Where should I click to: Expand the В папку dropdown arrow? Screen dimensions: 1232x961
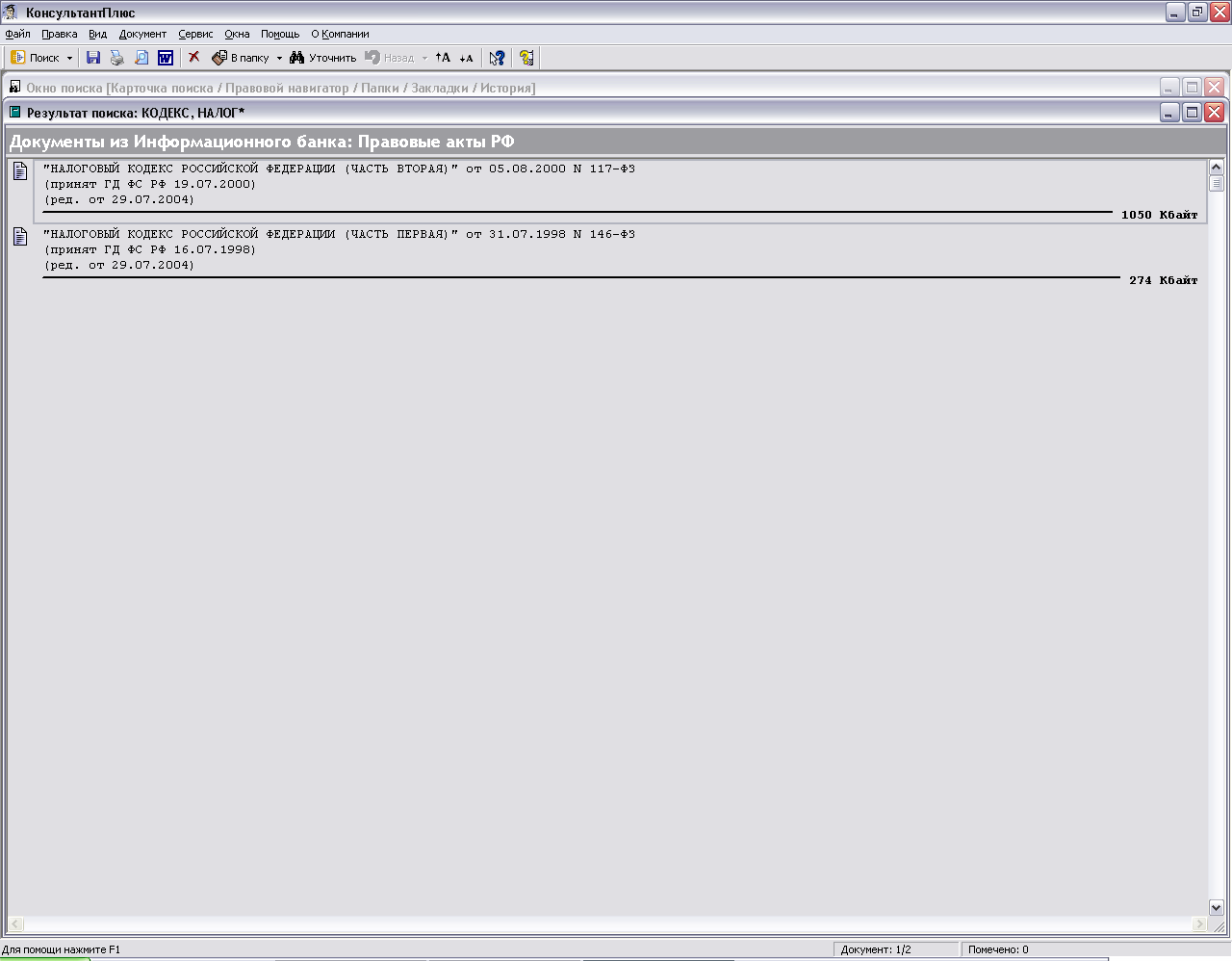point(279,58)
